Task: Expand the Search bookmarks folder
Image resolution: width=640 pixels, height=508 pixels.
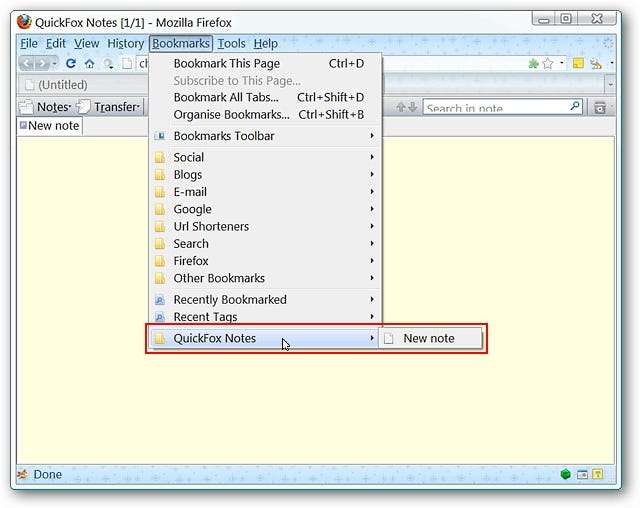Action: (x=264, y=244)
